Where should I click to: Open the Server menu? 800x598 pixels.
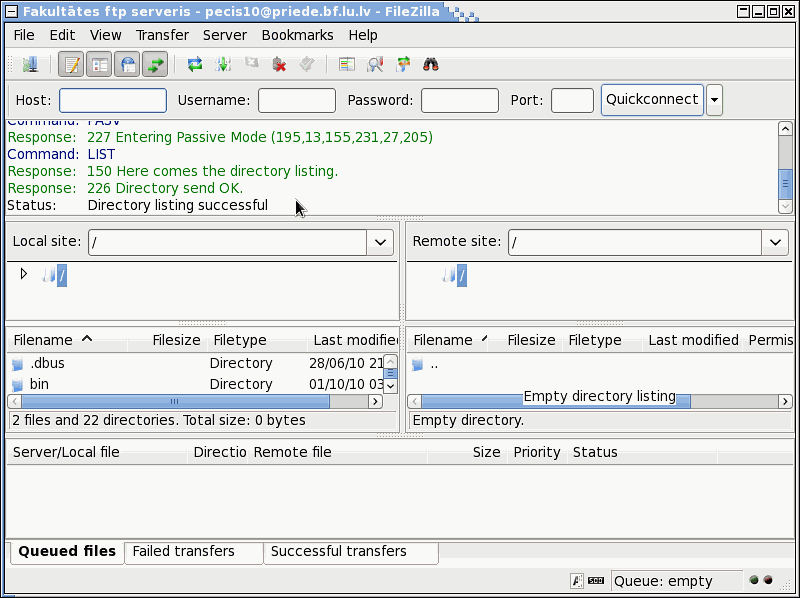pos(225,35)
